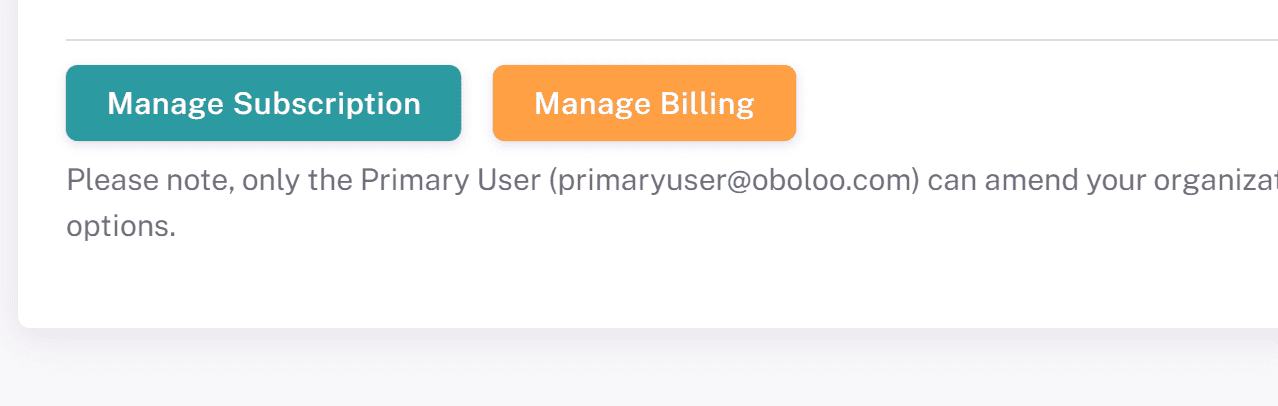Viewport: 1278px width, 406px height.
Task: Click the word "can" after the email
Action: 951,182
